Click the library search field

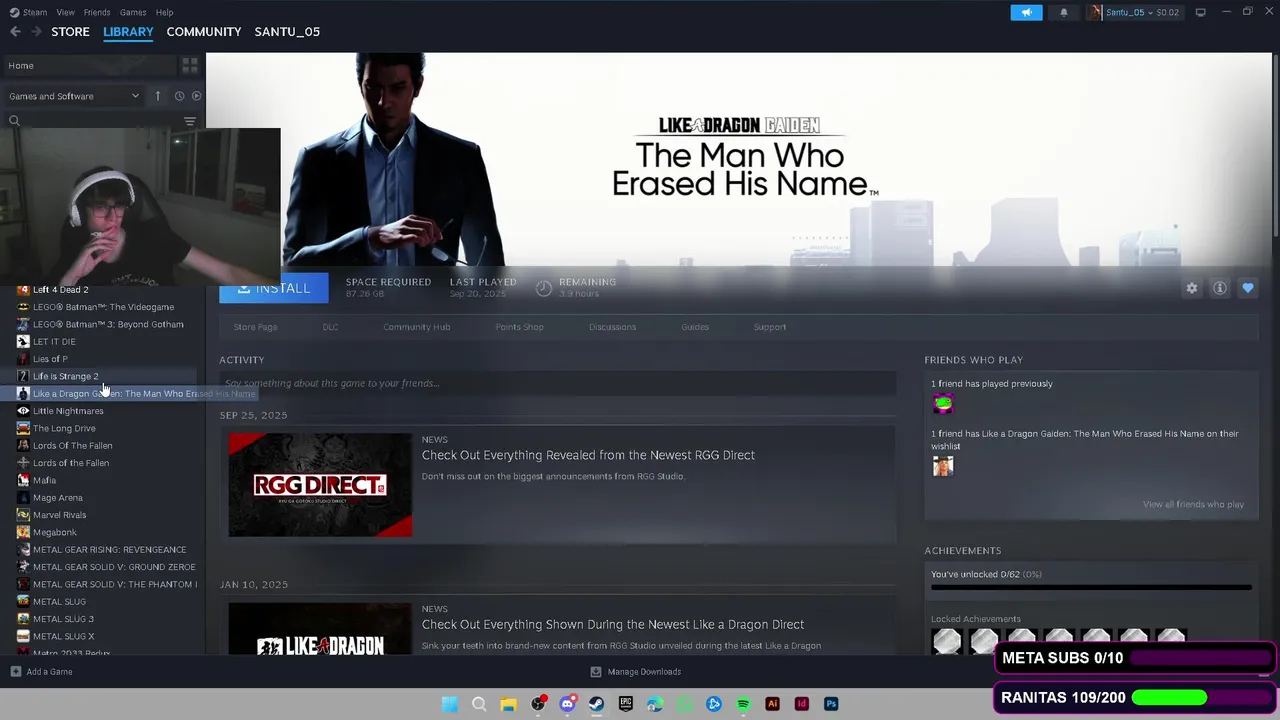click(x=95, y=121)
